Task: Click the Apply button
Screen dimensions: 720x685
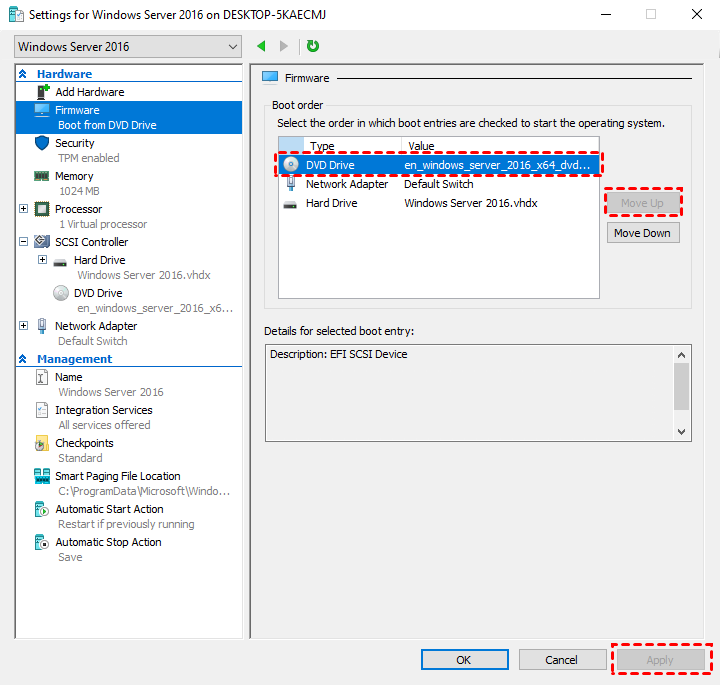Action: click(x=661, y=660)
